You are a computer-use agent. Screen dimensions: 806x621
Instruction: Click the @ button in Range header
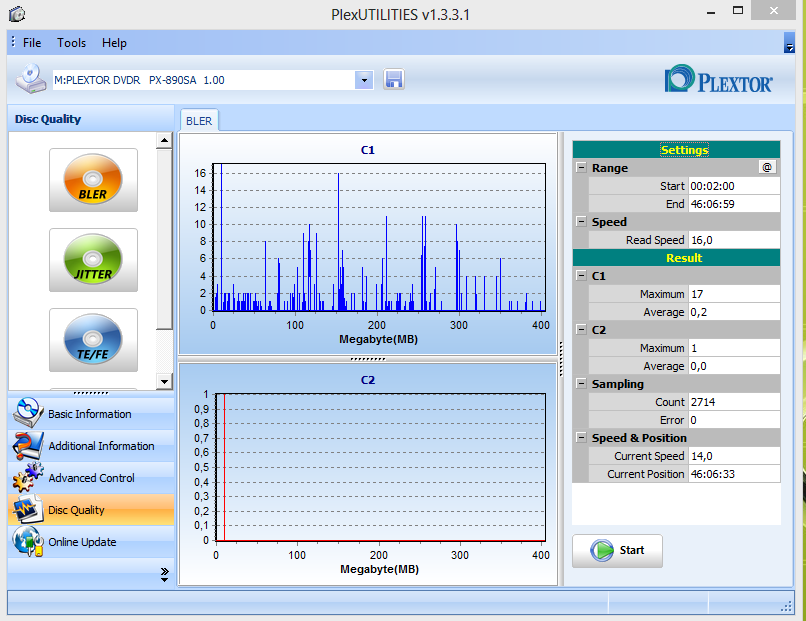[767, 167]
